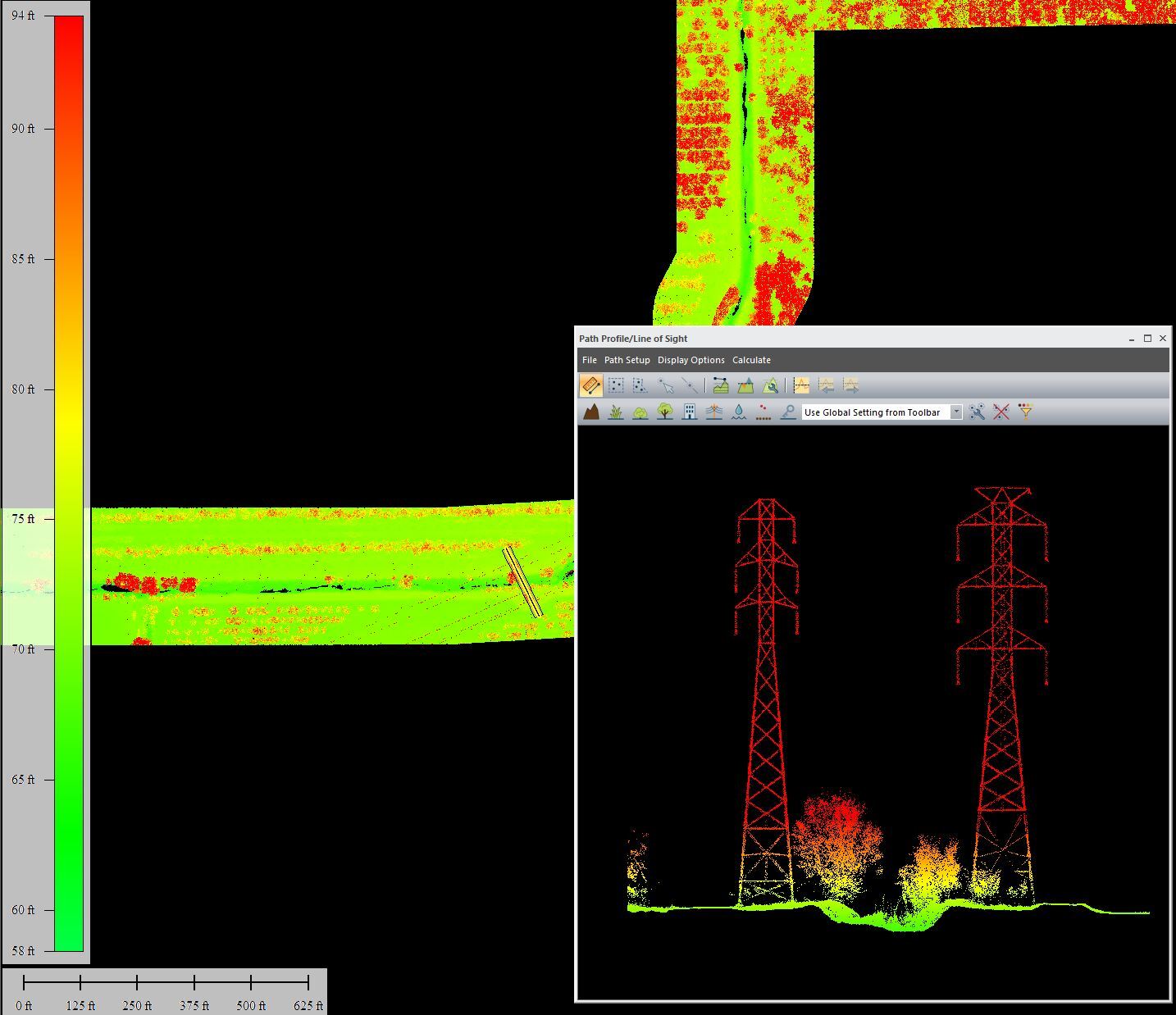
Task: Open the Calculate menu
Action: pyautogui.click(x=751, y=360)
